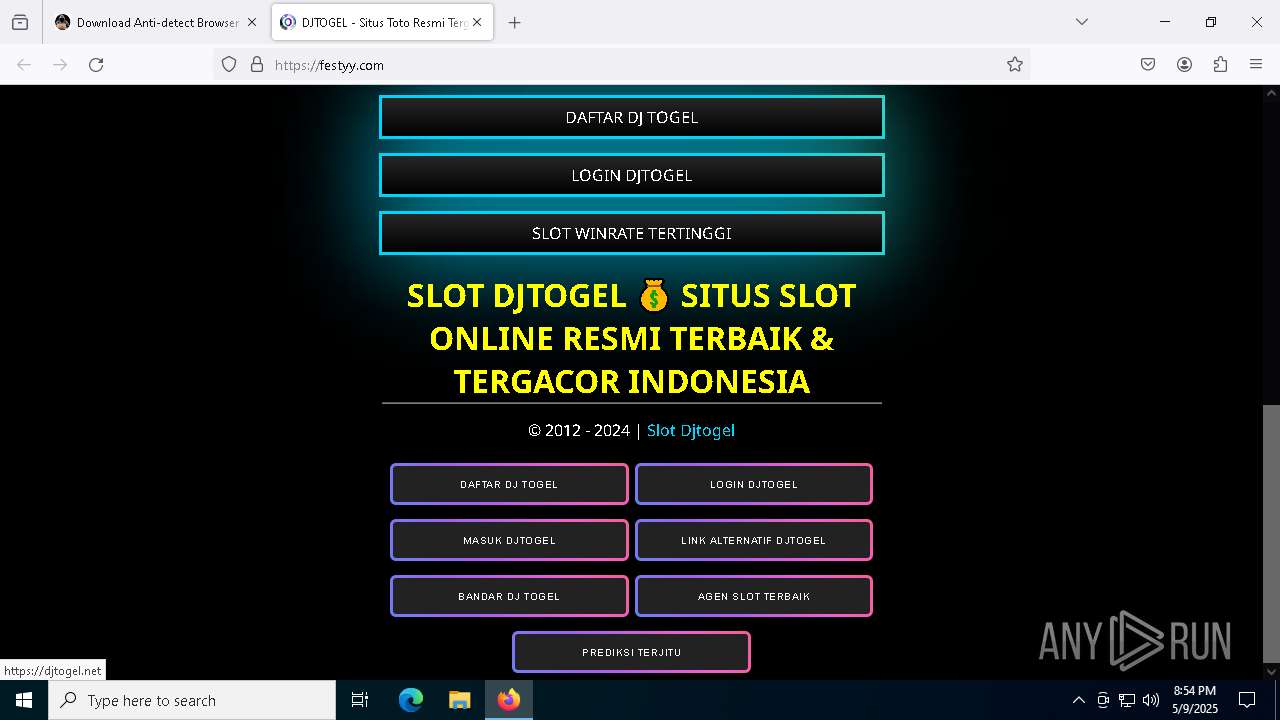
Task: Reload the current page
Action: 96,65
